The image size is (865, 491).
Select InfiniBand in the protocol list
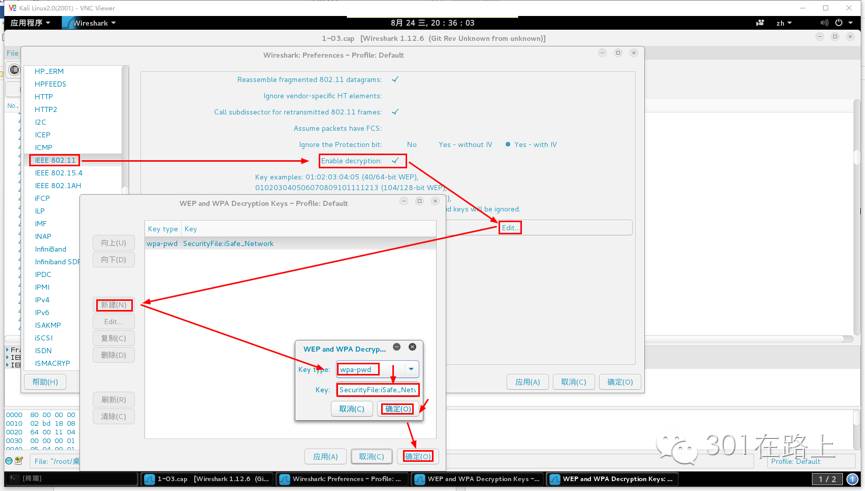pos(50,249)
